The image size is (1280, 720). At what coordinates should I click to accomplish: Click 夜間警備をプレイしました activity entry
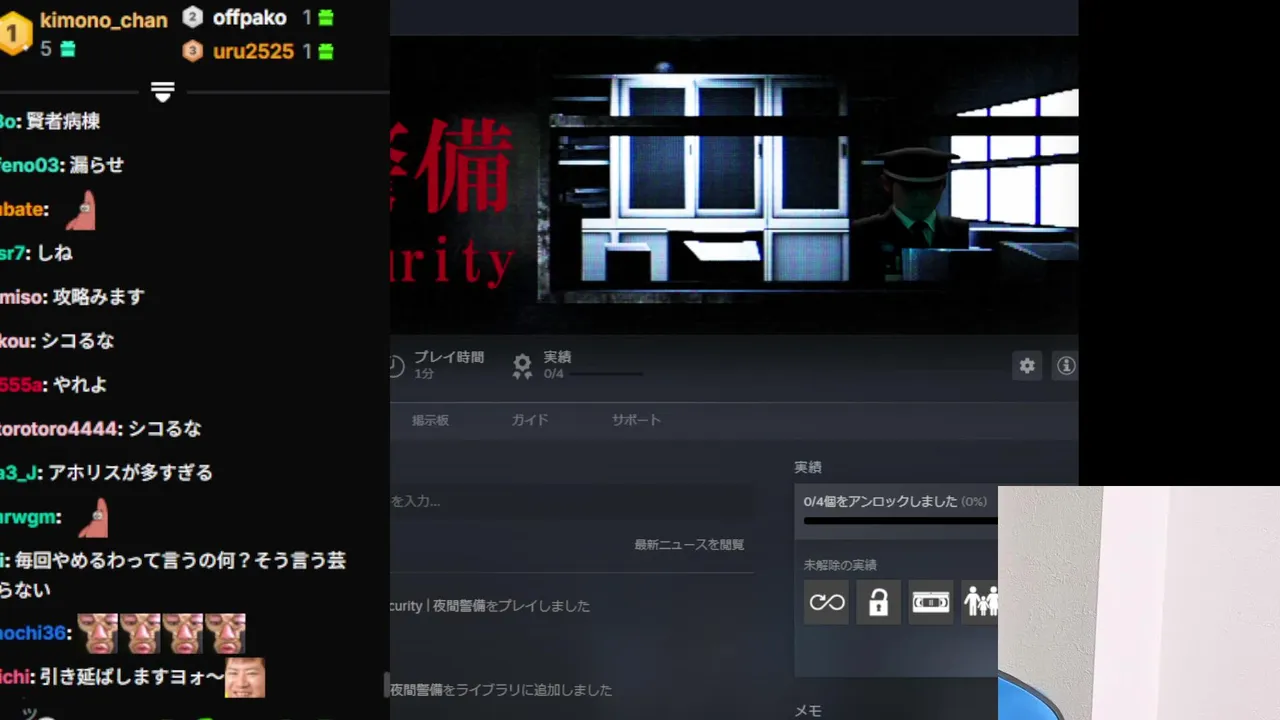point(490,606)
